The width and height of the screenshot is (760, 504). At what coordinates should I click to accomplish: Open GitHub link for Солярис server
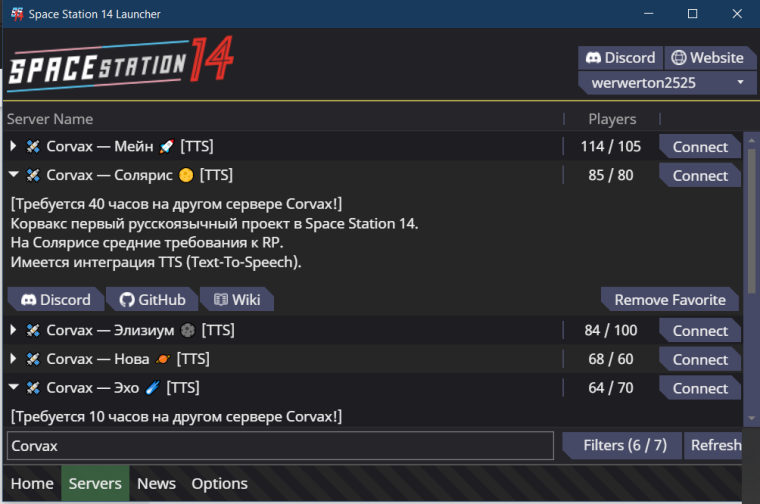click(152, 300)
